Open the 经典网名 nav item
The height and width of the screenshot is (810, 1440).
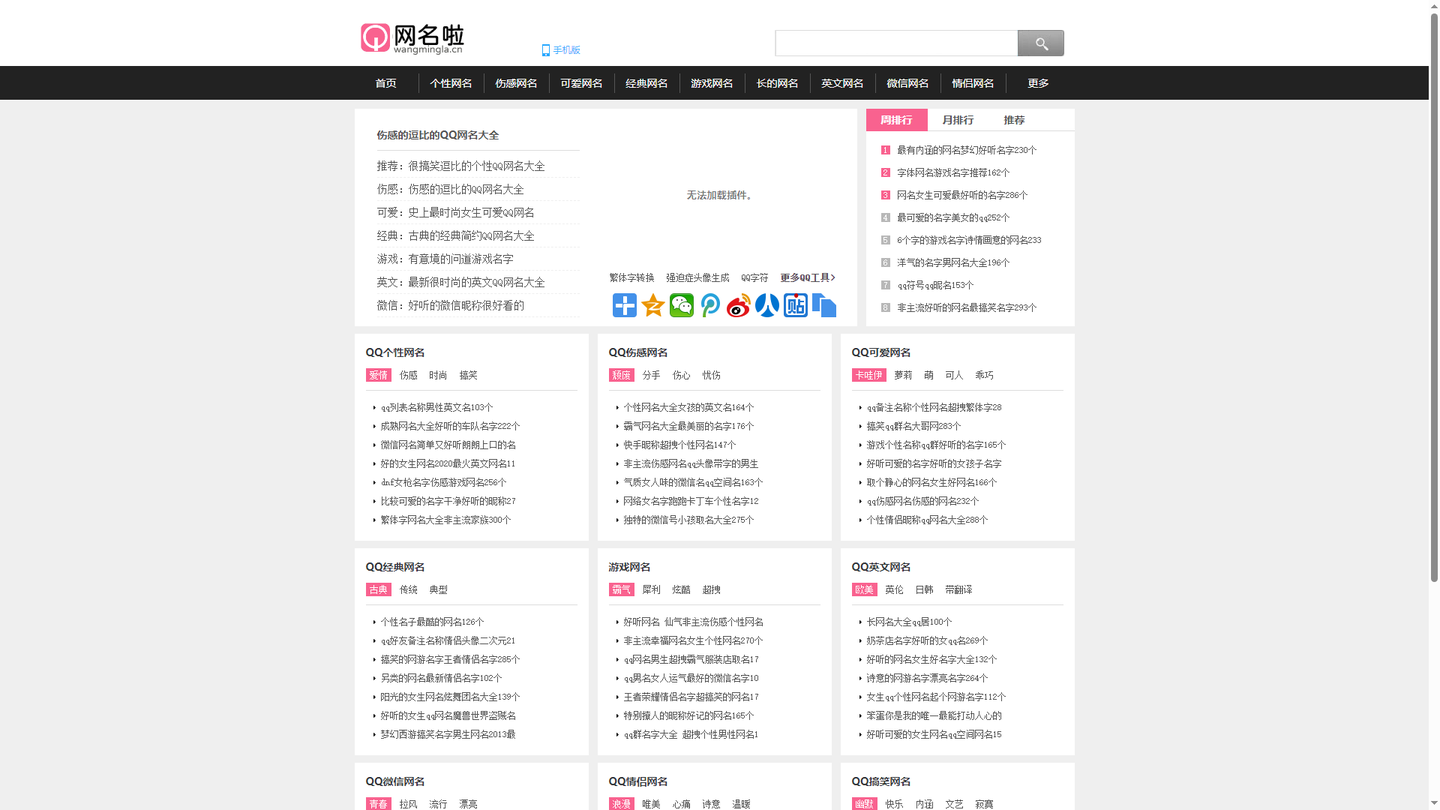point(646,83)
